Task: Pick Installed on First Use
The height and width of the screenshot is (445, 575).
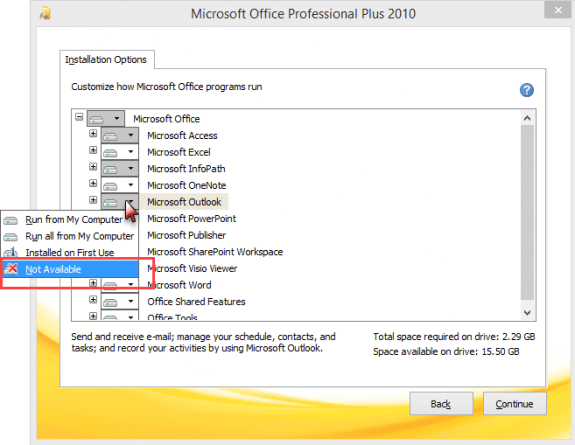Action: pyautogui.click(x=70, y=253)
